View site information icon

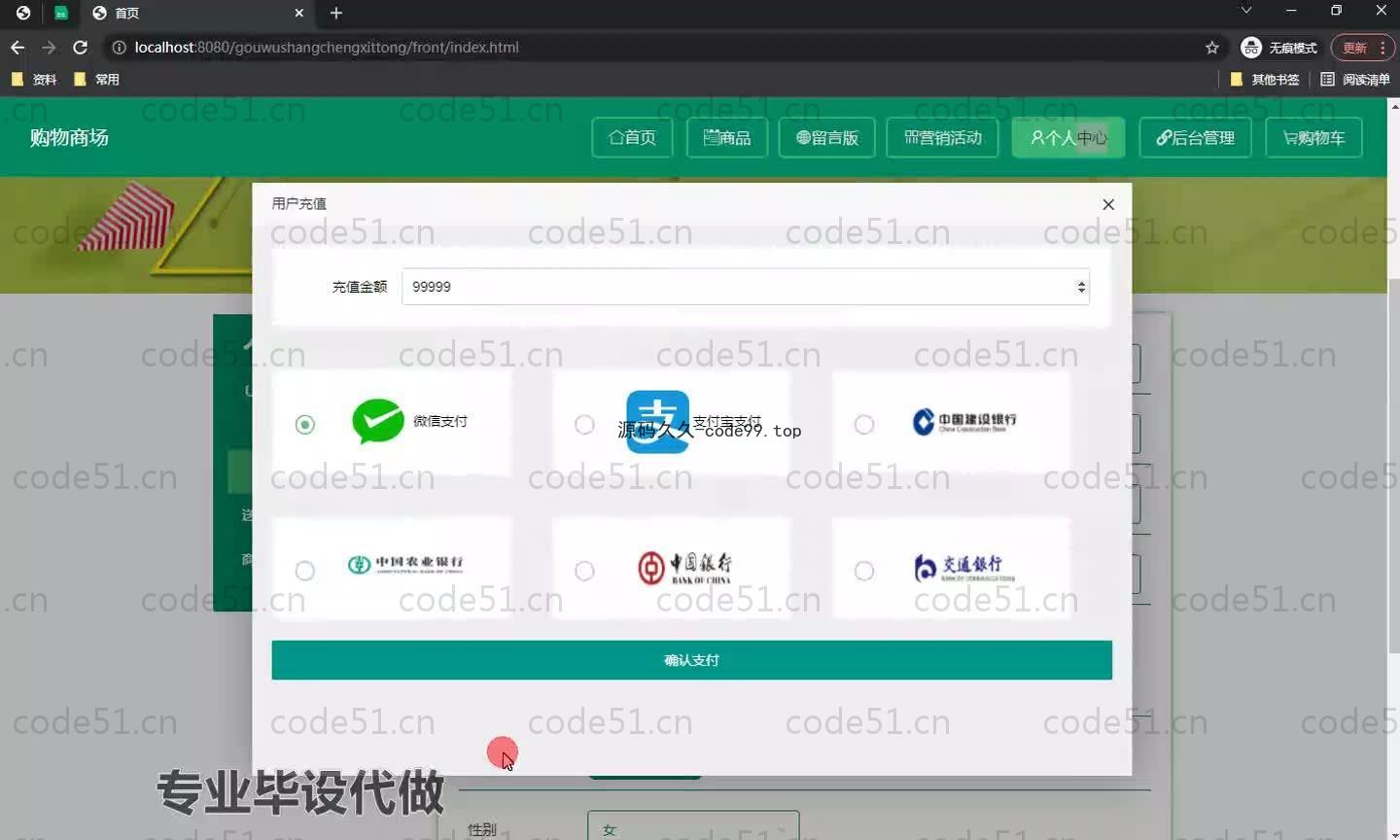119,47
